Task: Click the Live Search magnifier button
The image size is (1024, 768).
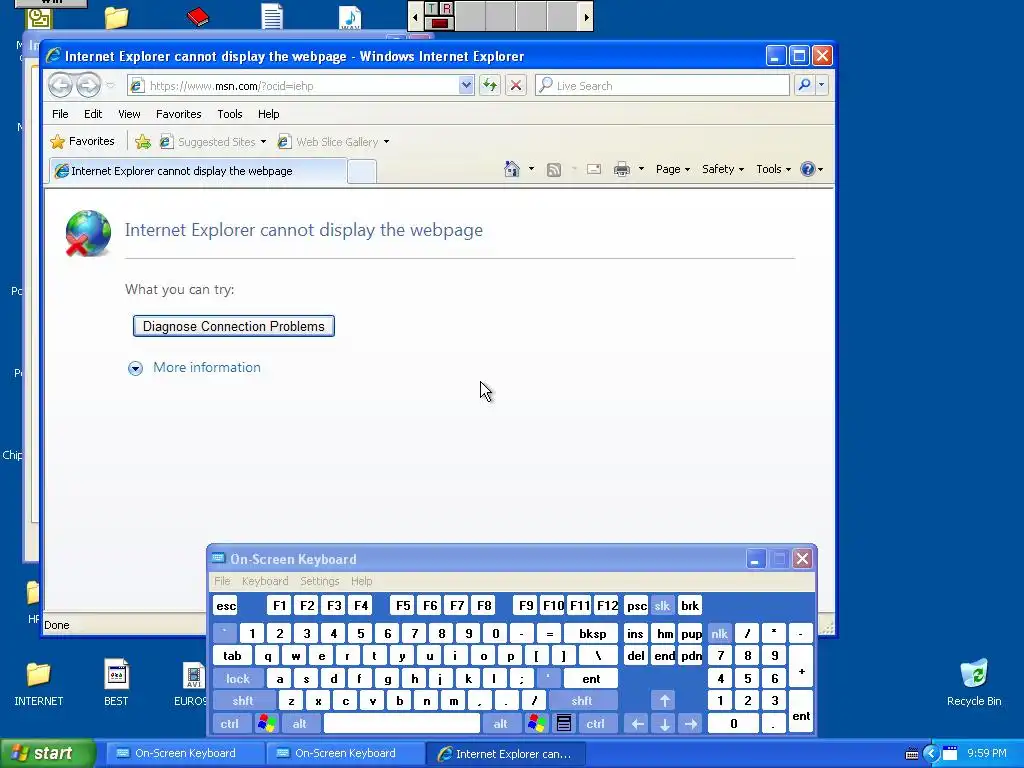Action: [x=805, y=85]
